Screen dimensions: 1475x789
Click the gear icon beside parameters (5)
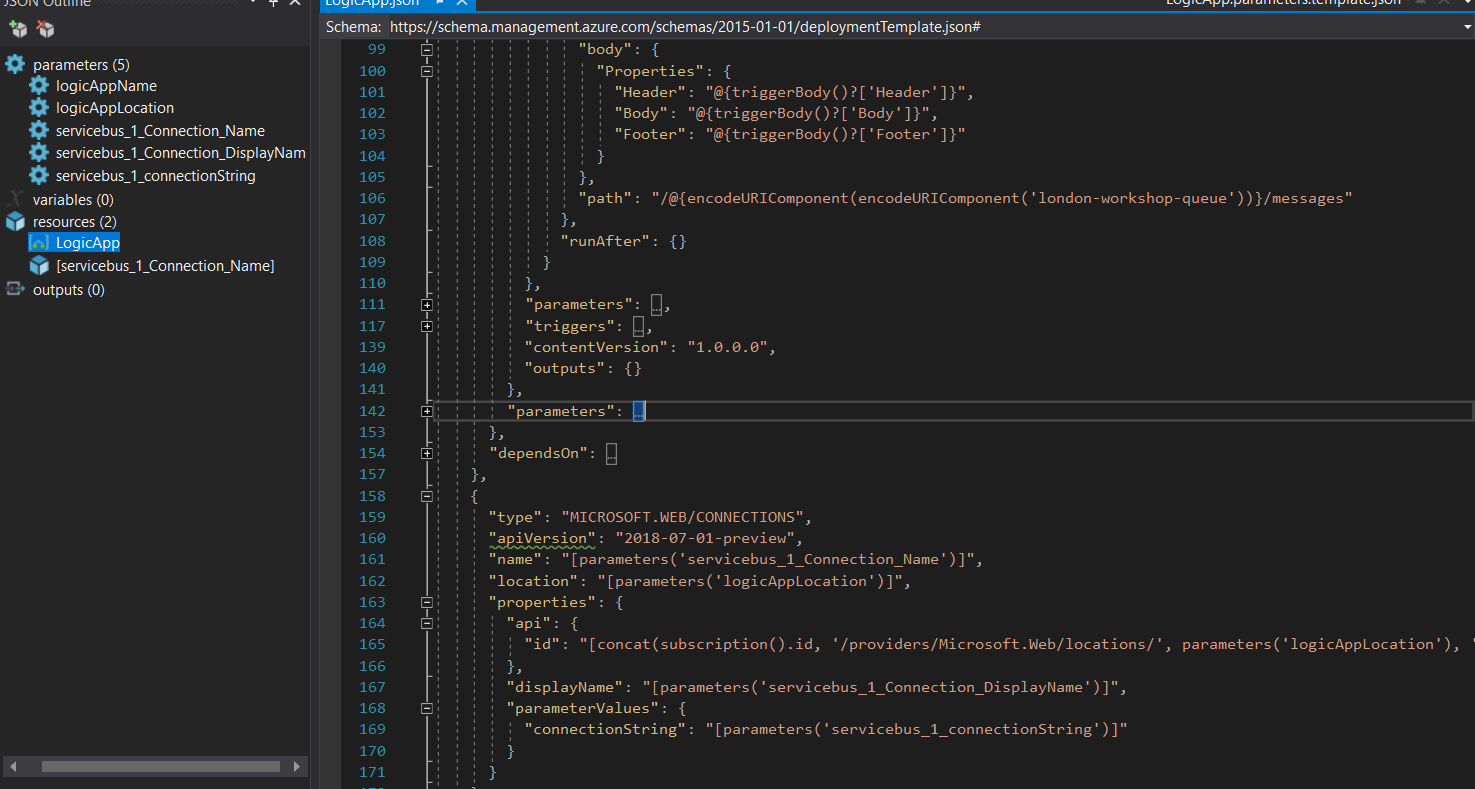pyautogui.click(x=15, y=65)
